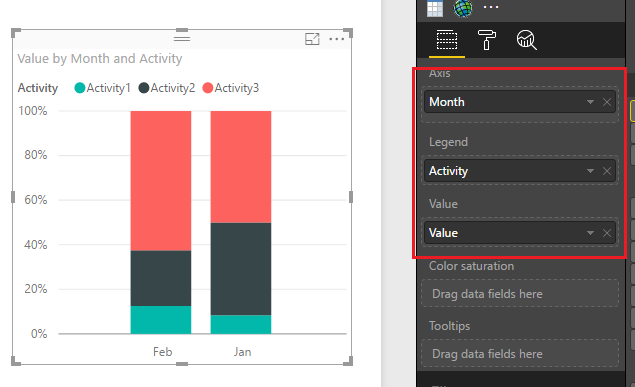Select Jan Activity2 dark bar segment
This screenshot has height=387, width=635.
coord(241,269)
